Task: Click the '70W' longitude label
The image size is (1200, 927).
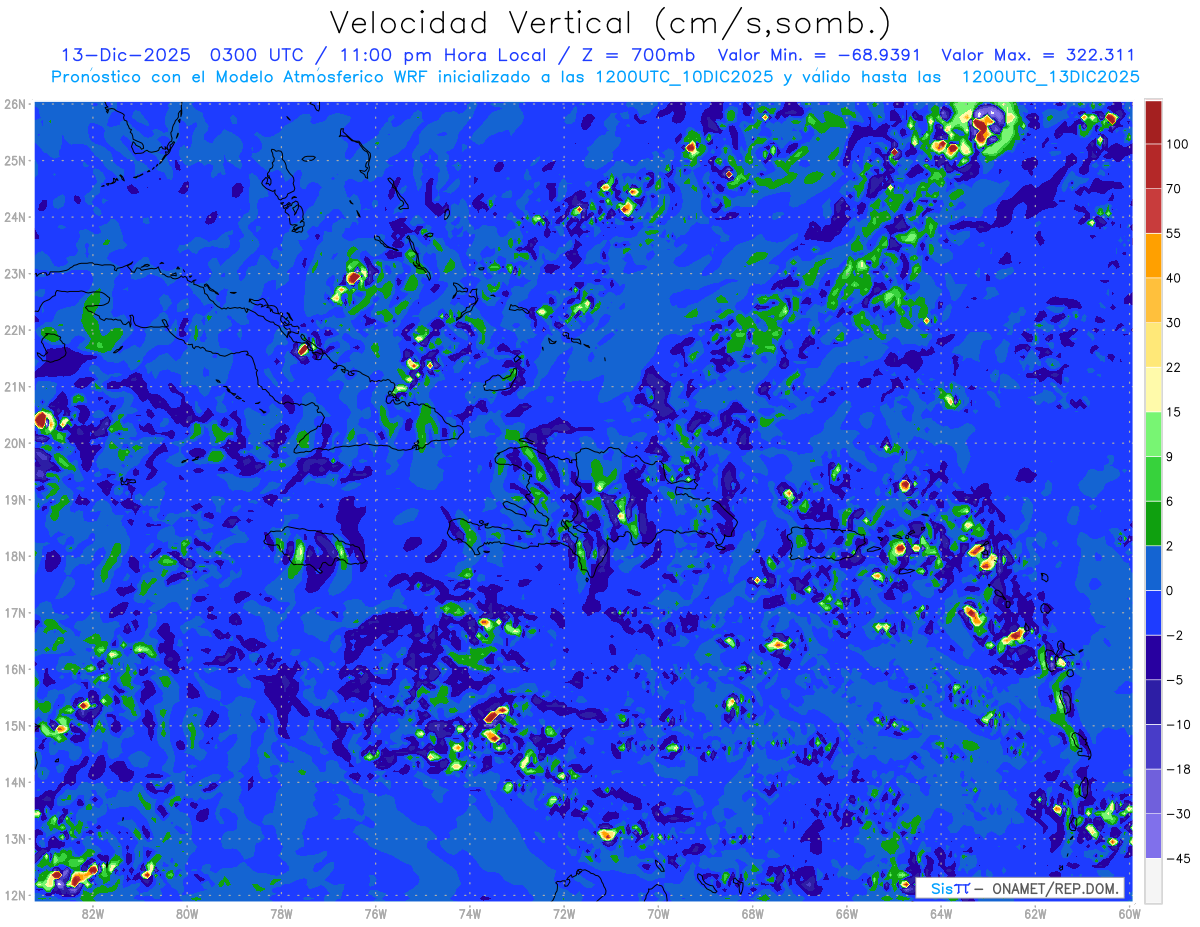Action: [658, 912]
